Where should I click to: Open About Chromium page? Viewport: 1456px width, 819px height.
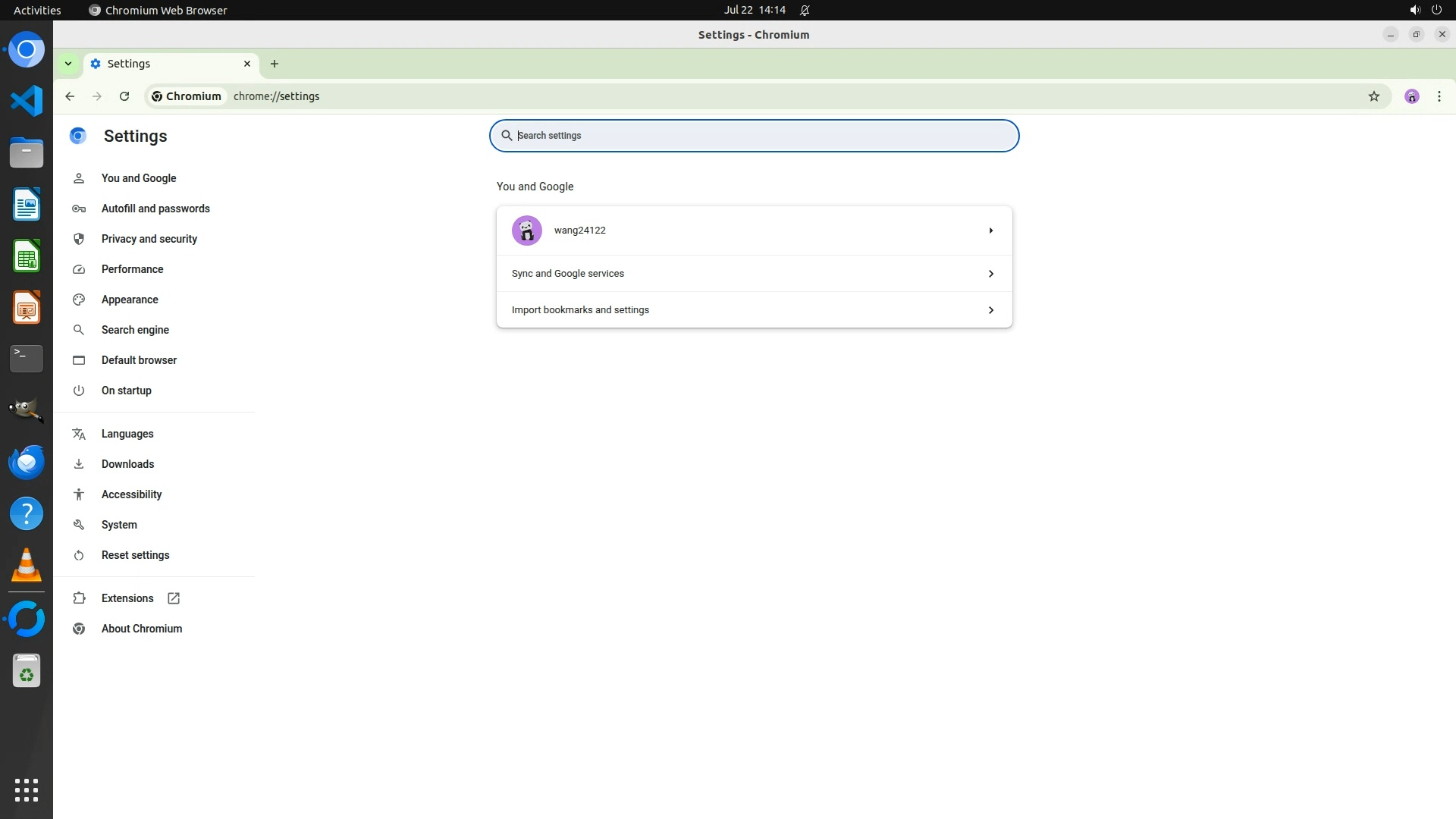pos(141,629)
